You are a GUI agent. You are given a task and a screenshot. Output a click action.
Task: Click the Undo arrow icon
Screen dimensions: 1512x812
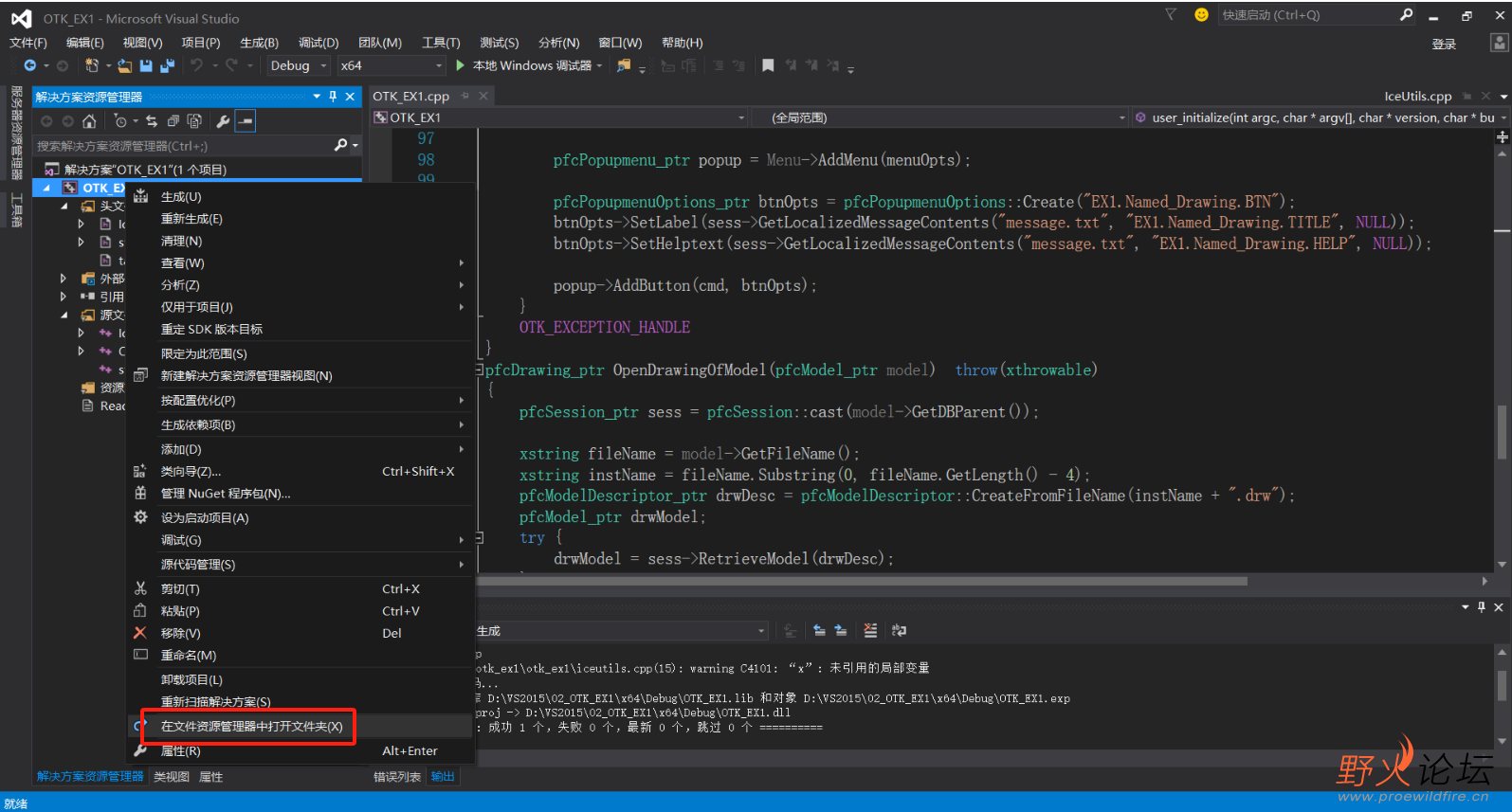(196, 65)
